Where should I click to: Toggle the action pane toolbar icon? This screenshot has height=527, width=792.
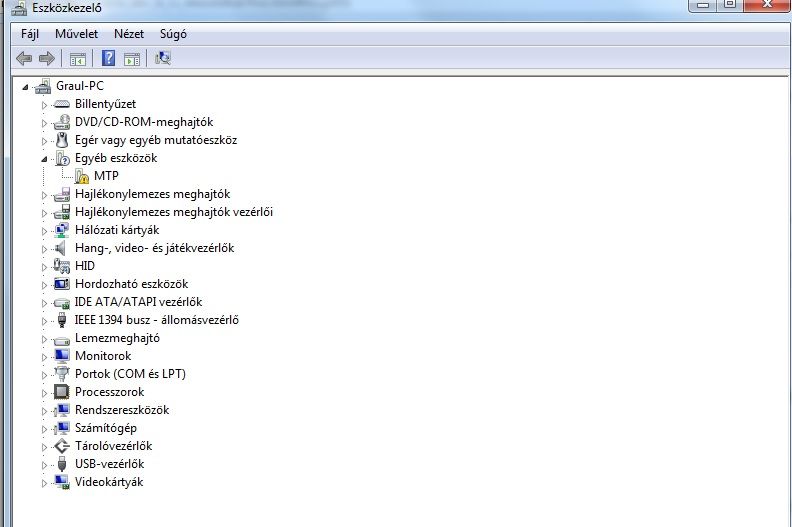point(132,59)
